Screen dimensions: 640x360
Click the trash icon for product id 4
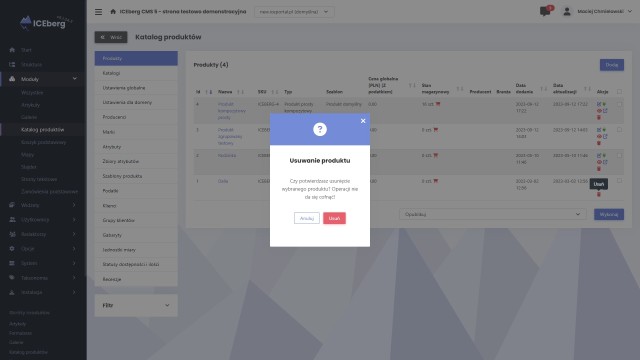coord(599,118)
